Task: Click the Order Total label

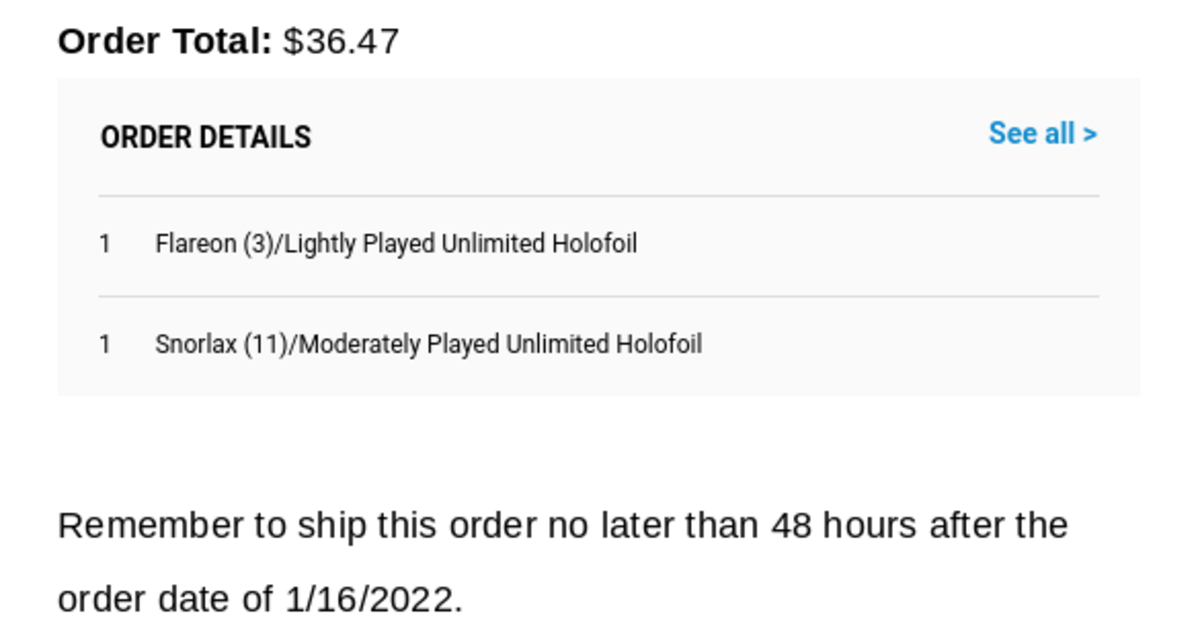Action: 164,42
